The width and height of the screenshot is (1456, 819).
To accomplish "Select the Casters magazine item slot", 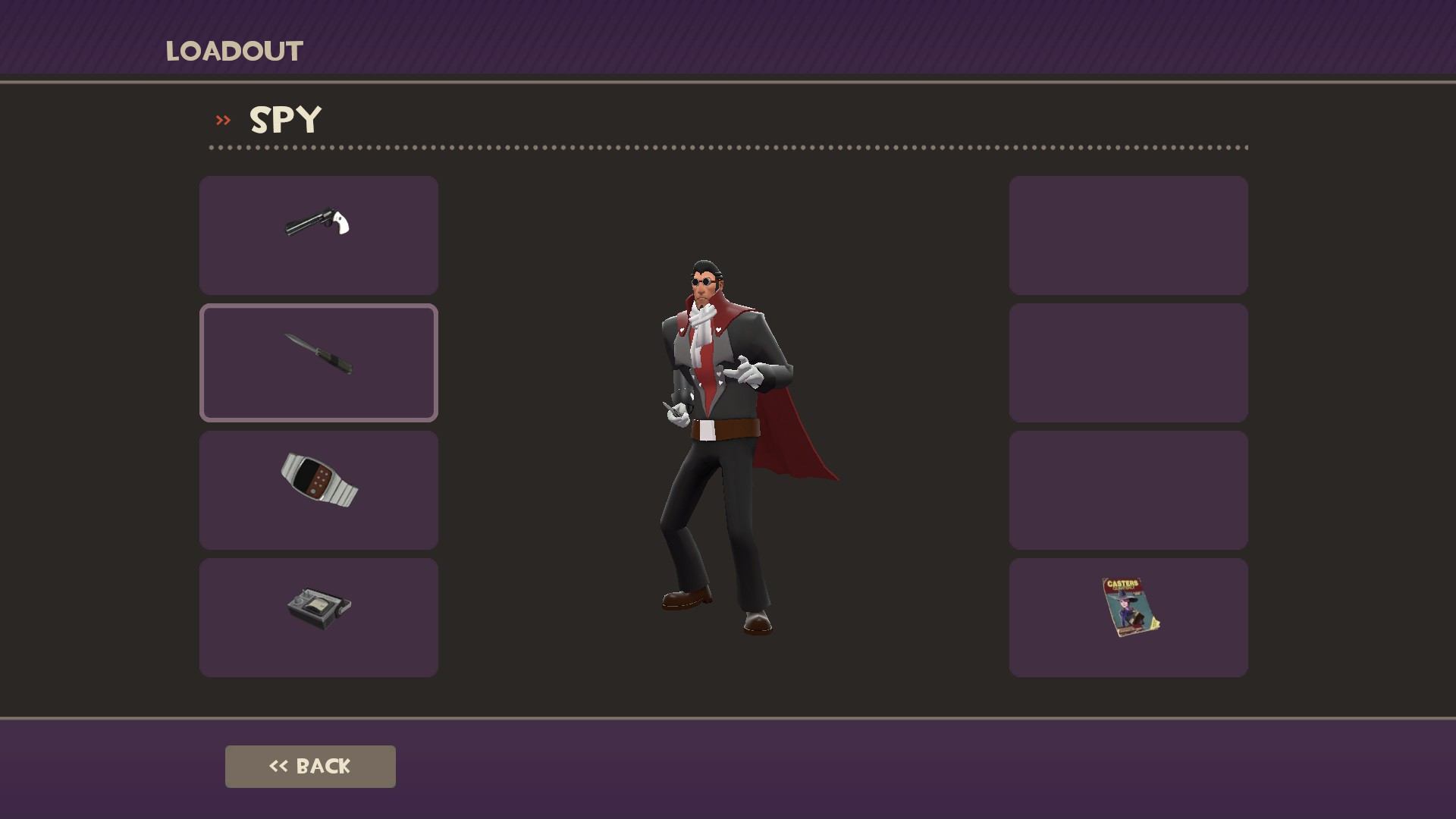I will pyautogui.click(x=1128, y=617).
